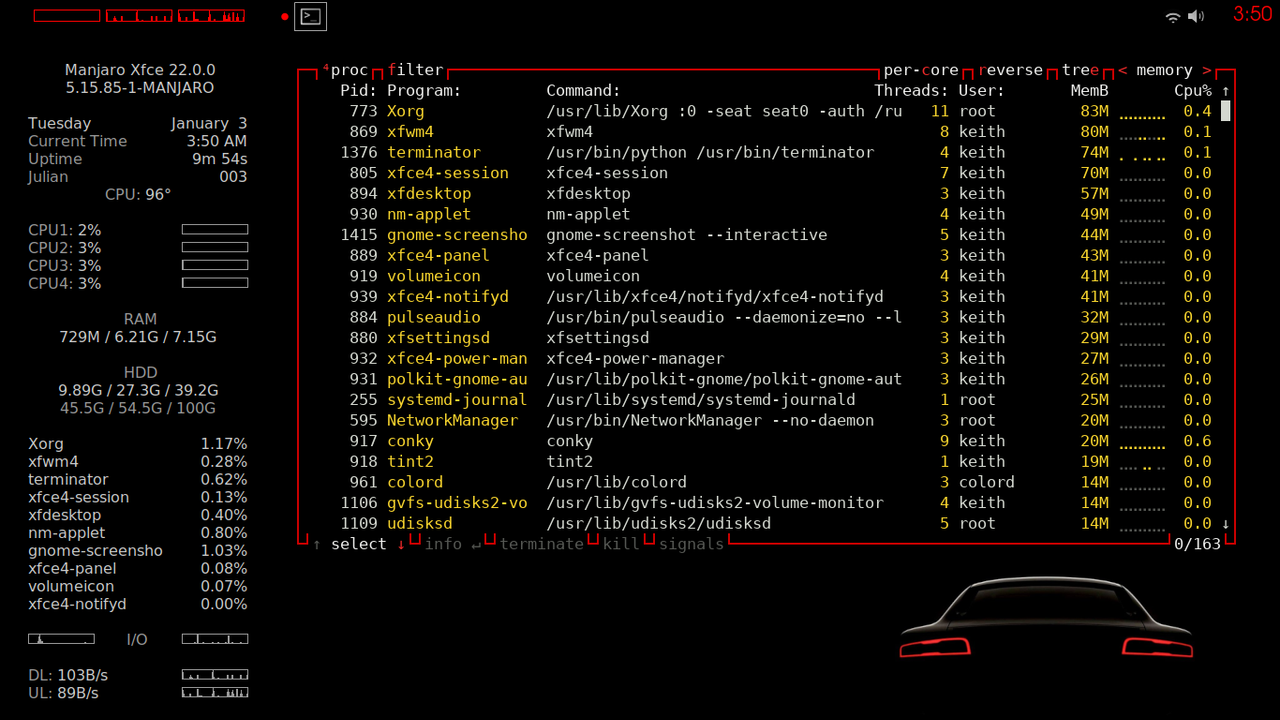Click the memory sort label
1280x720 pixels.
[x=1165, y=70]
